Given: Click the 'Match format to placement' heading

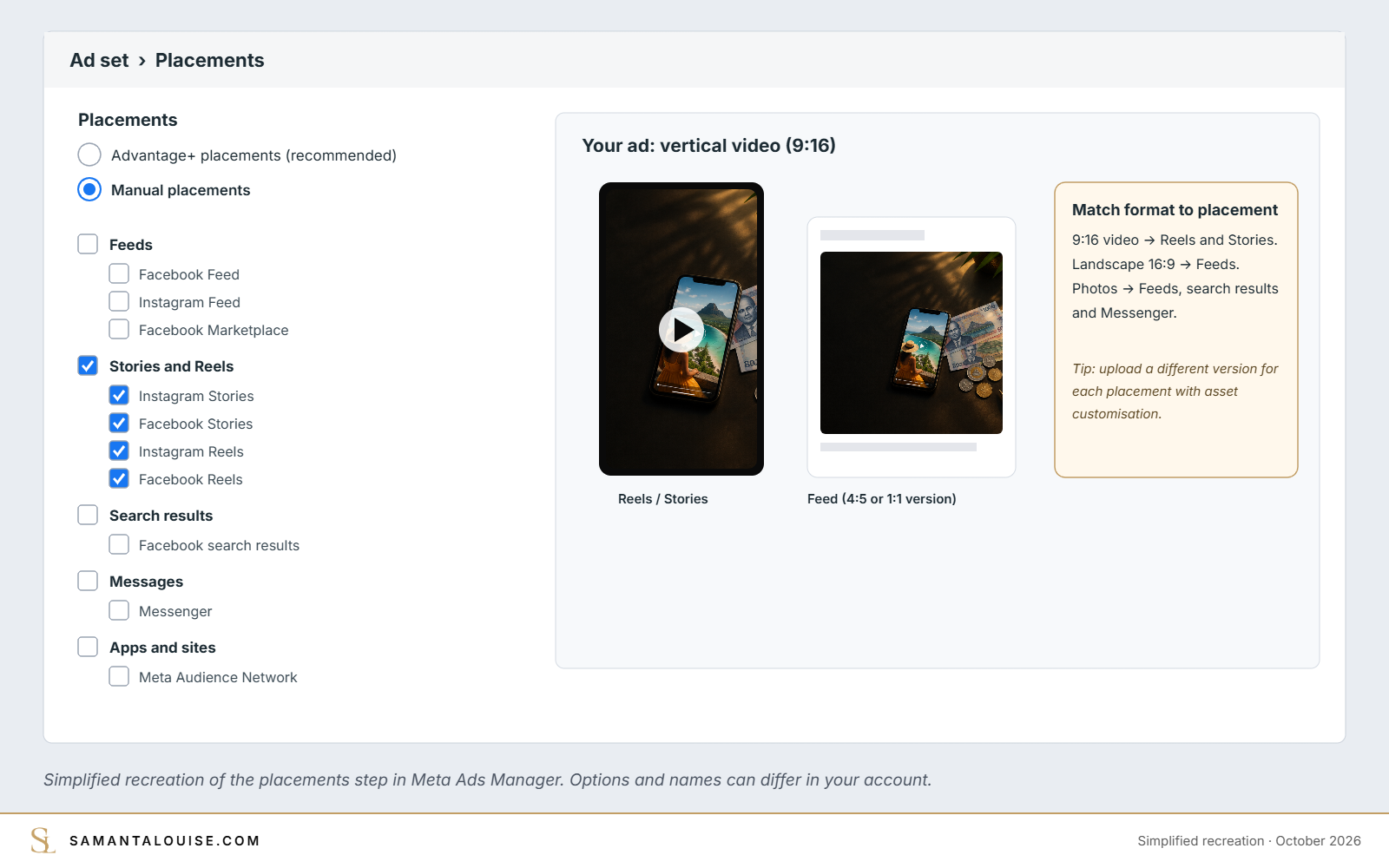Looking at the screenshot, I should pos(1175,210).
